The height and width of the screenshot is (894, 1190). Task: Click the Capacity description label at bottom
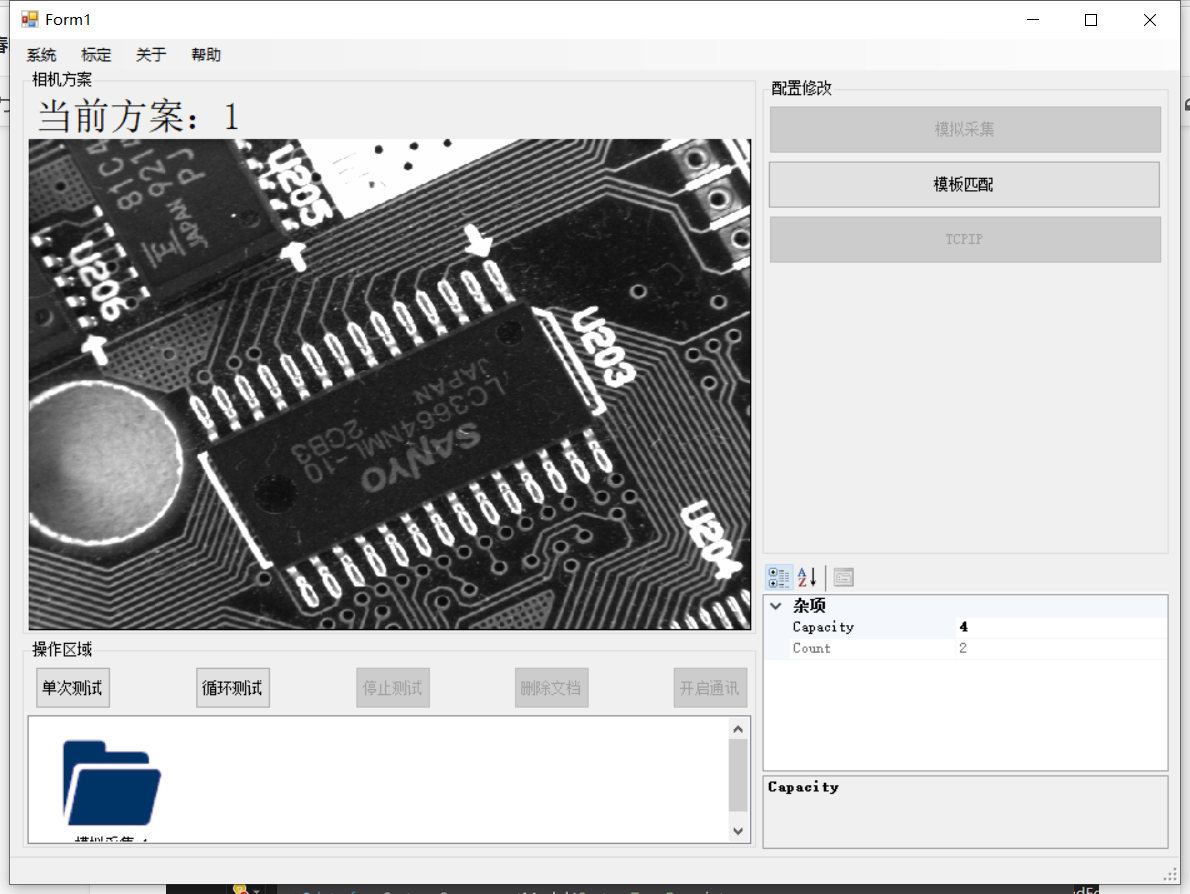[803, 787]
